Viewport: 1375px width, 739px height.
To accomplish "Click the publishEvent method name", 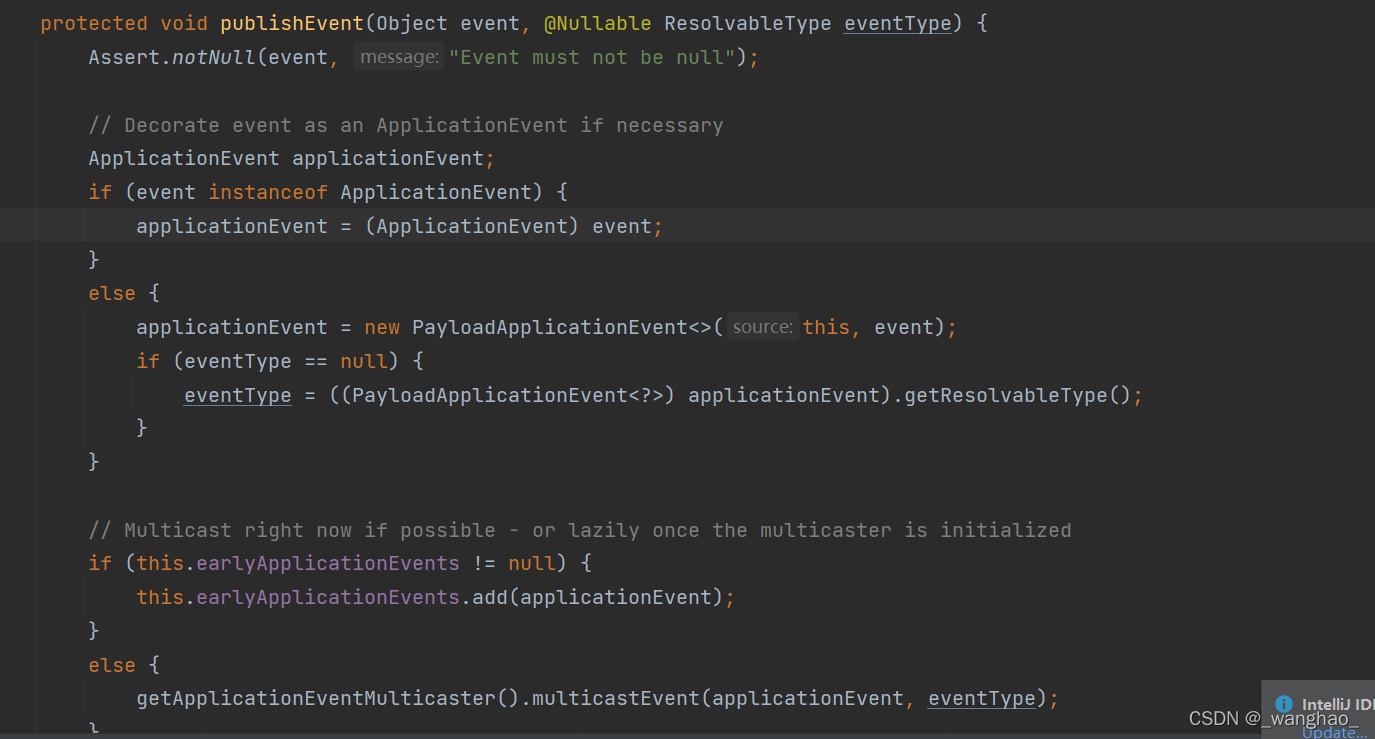I will coord(292,23).
